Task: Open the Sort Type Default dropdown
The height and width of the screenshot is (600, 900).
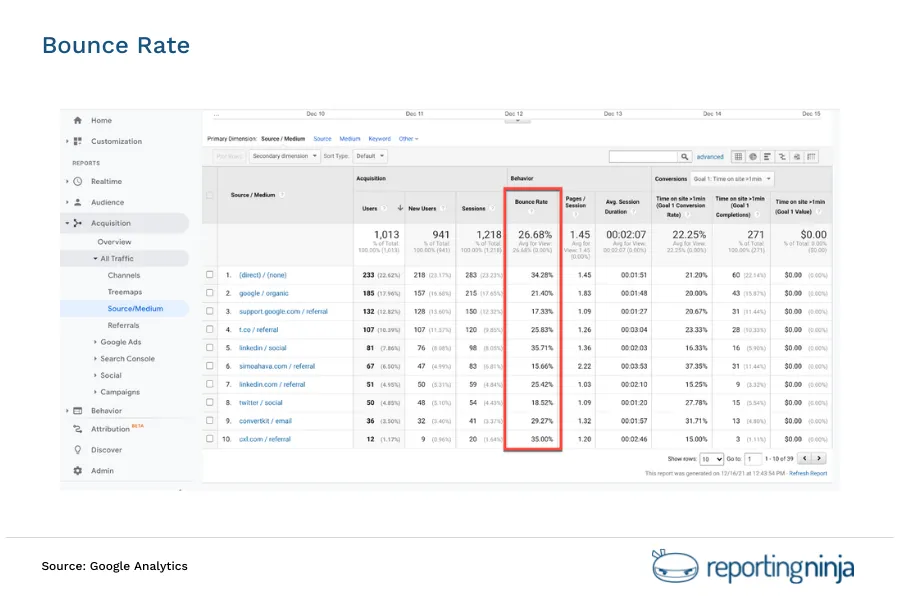Action: (371, 155)
